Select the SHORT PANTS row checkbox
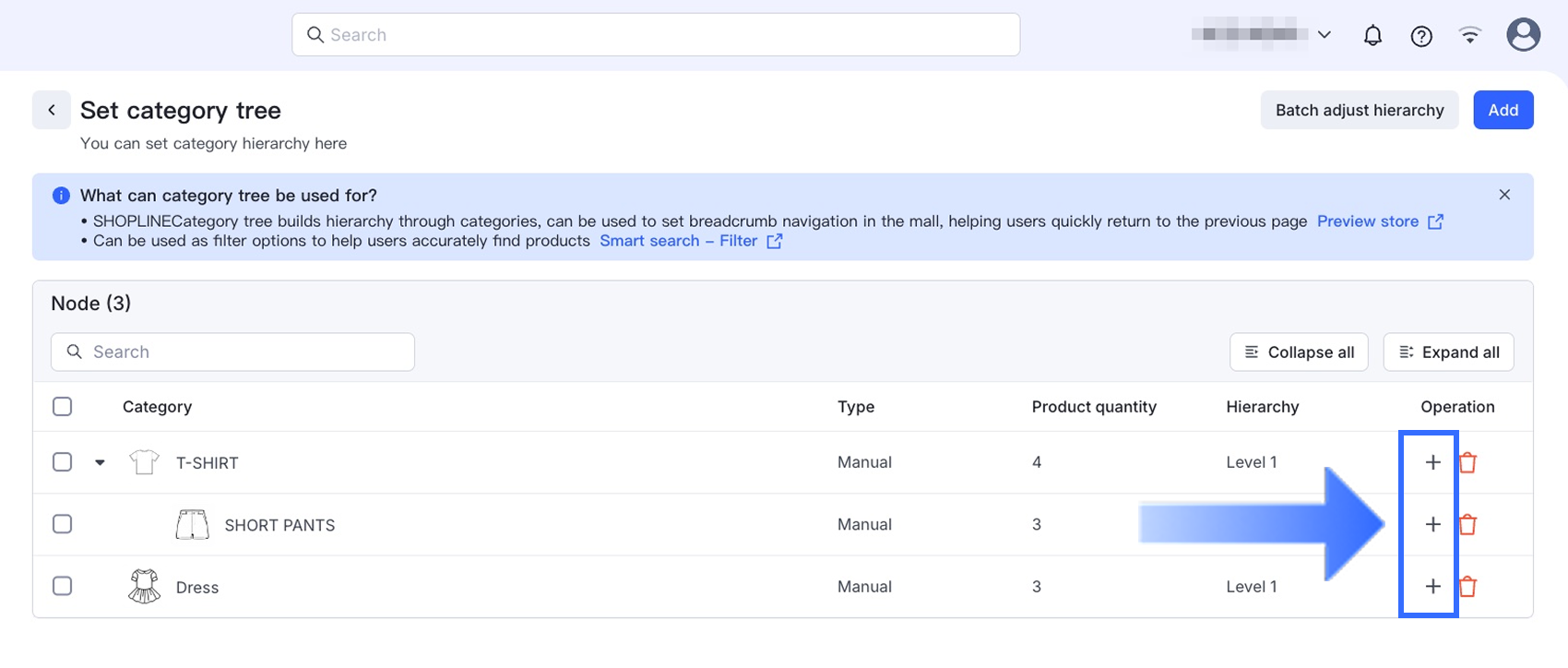This screenshot has width=1568, height=668. 63,524
